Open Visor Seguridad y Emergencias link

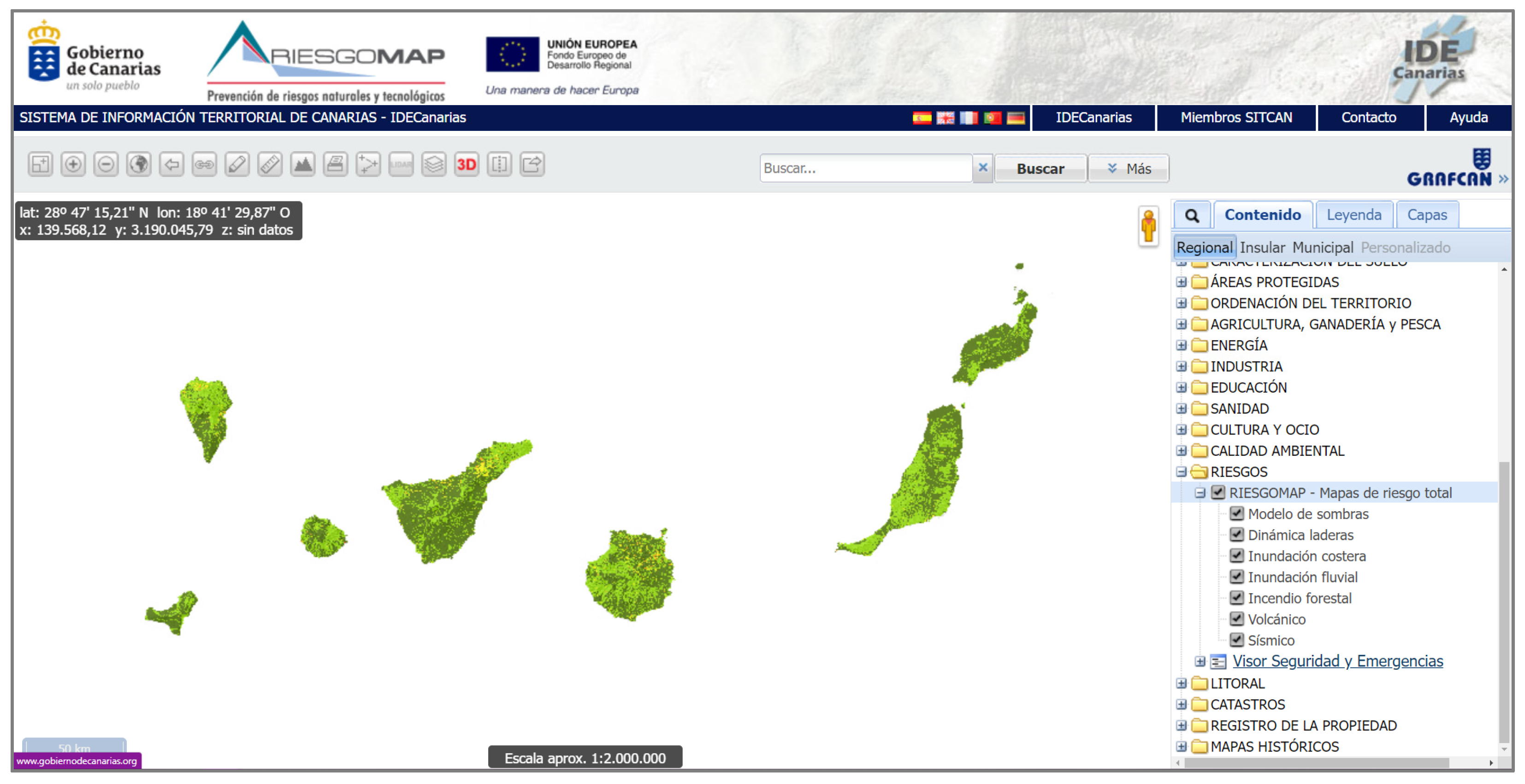(1337, 661)
